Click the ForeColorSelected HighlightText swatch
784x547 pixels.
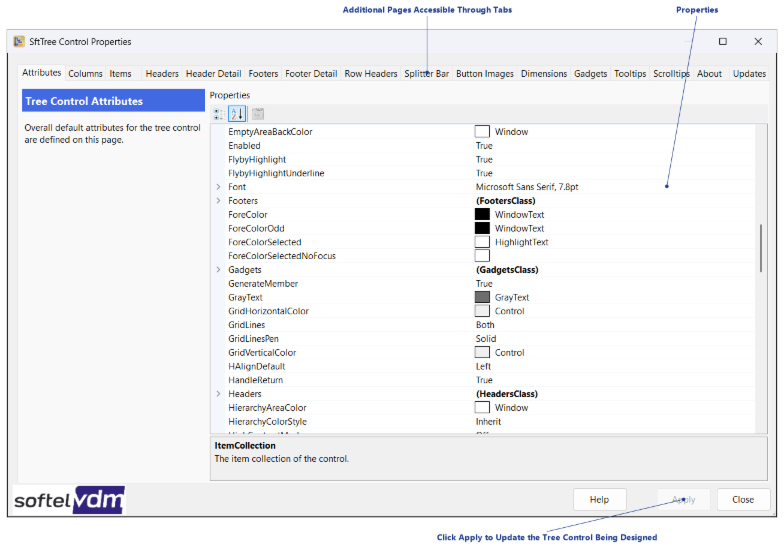tap(482, 242)
